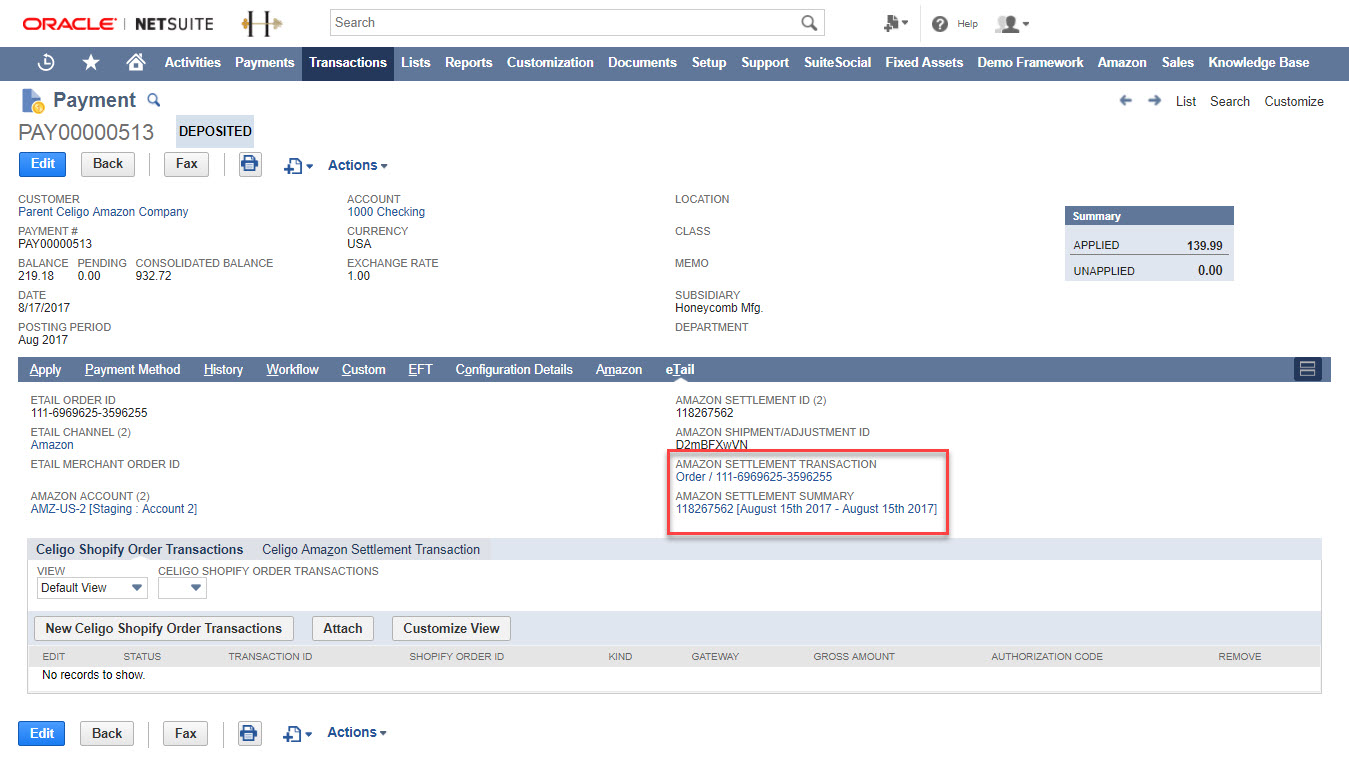Select the eTail subtab
Image resolution: width=1349 pixels, height=767 pixels.
coord(680,370)
